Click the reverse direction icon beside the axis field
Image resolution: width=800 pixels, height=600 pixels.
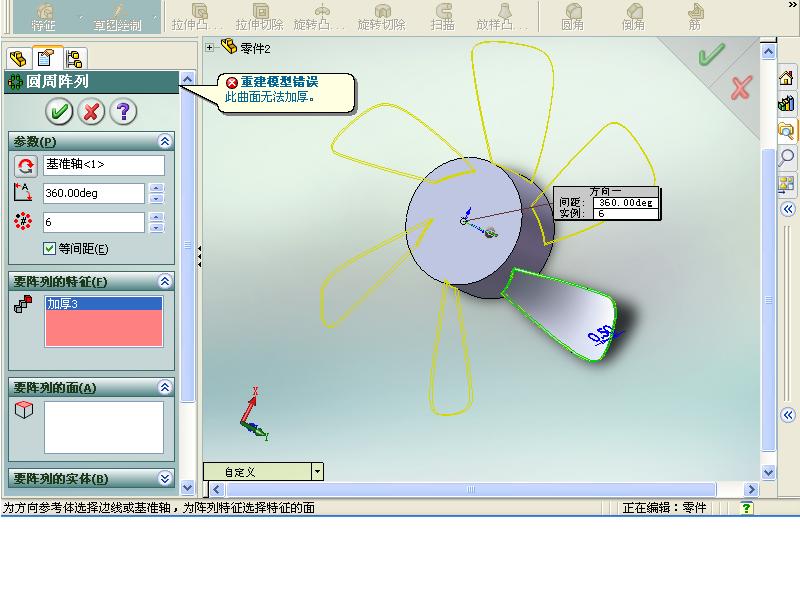26,164
